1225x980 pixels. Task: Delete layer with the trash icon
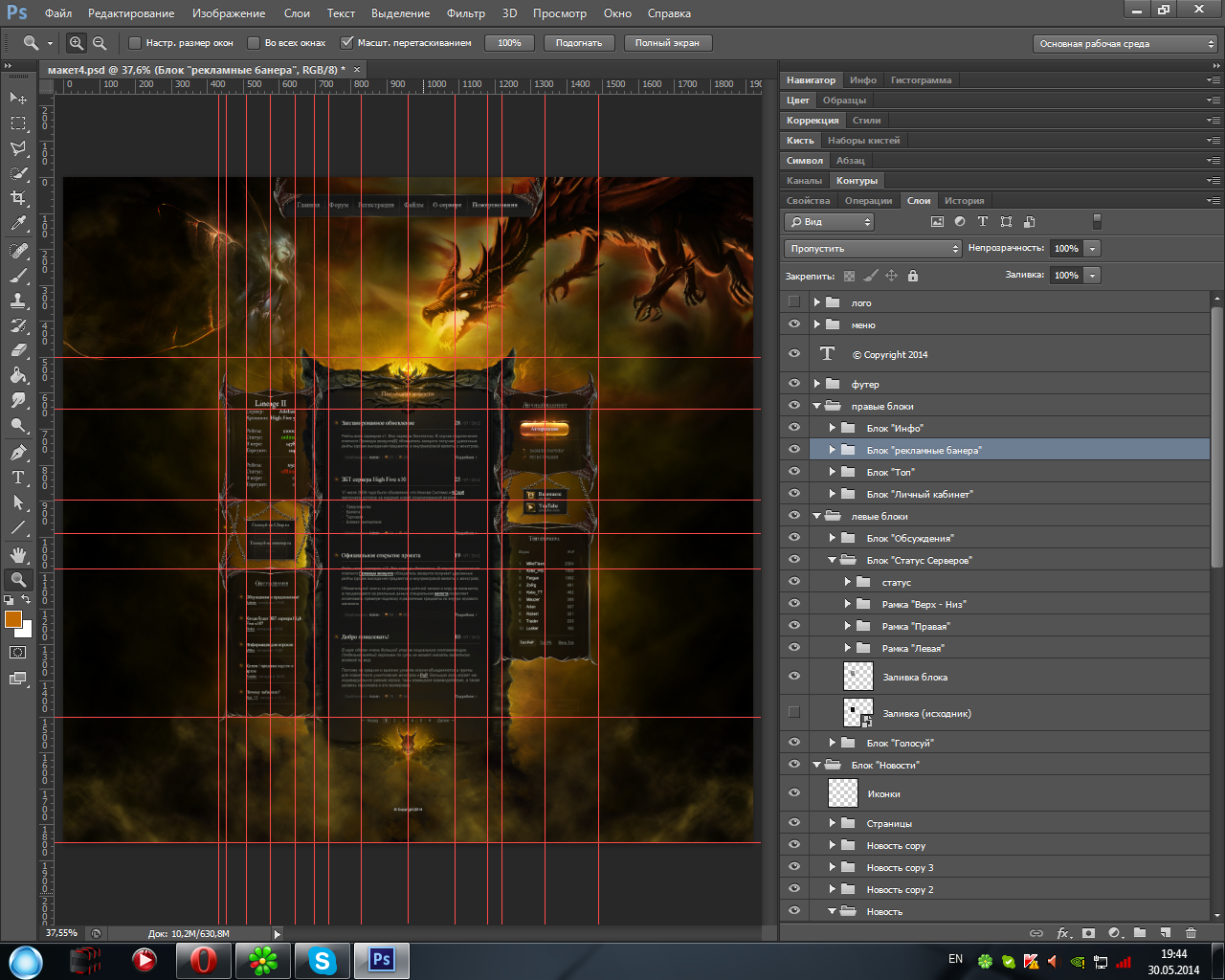[1191, 932]
